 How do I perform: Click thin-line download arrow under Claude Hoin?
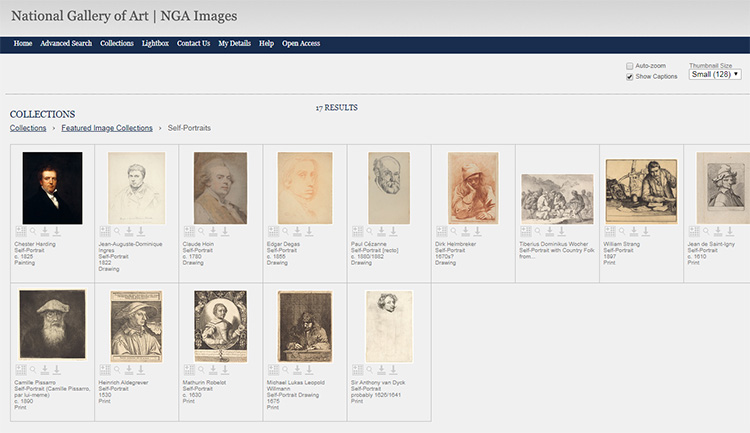[x=225, y=232]
